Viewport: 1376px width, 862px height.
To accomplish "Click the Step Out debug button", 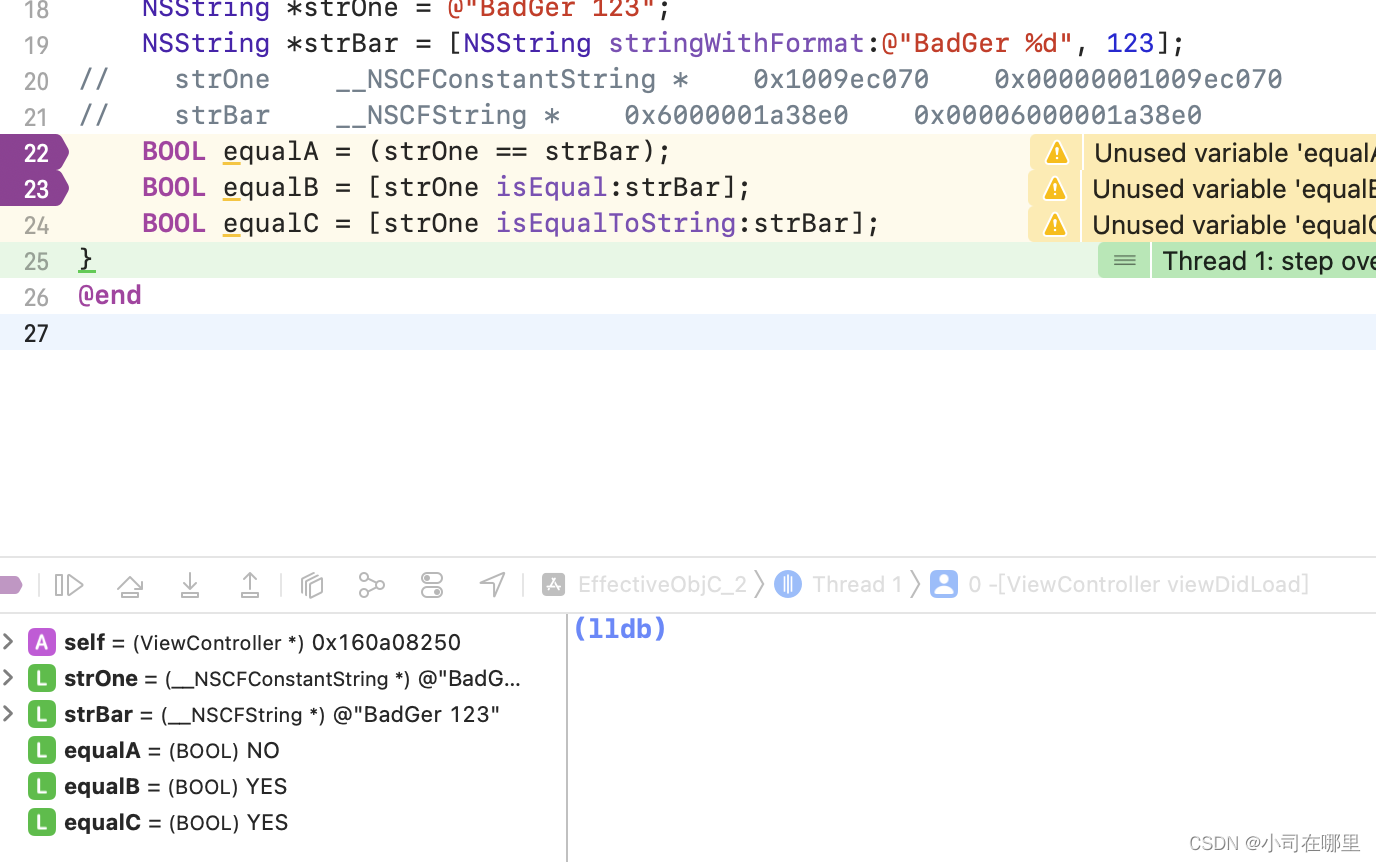I will [x=250, y=585].
